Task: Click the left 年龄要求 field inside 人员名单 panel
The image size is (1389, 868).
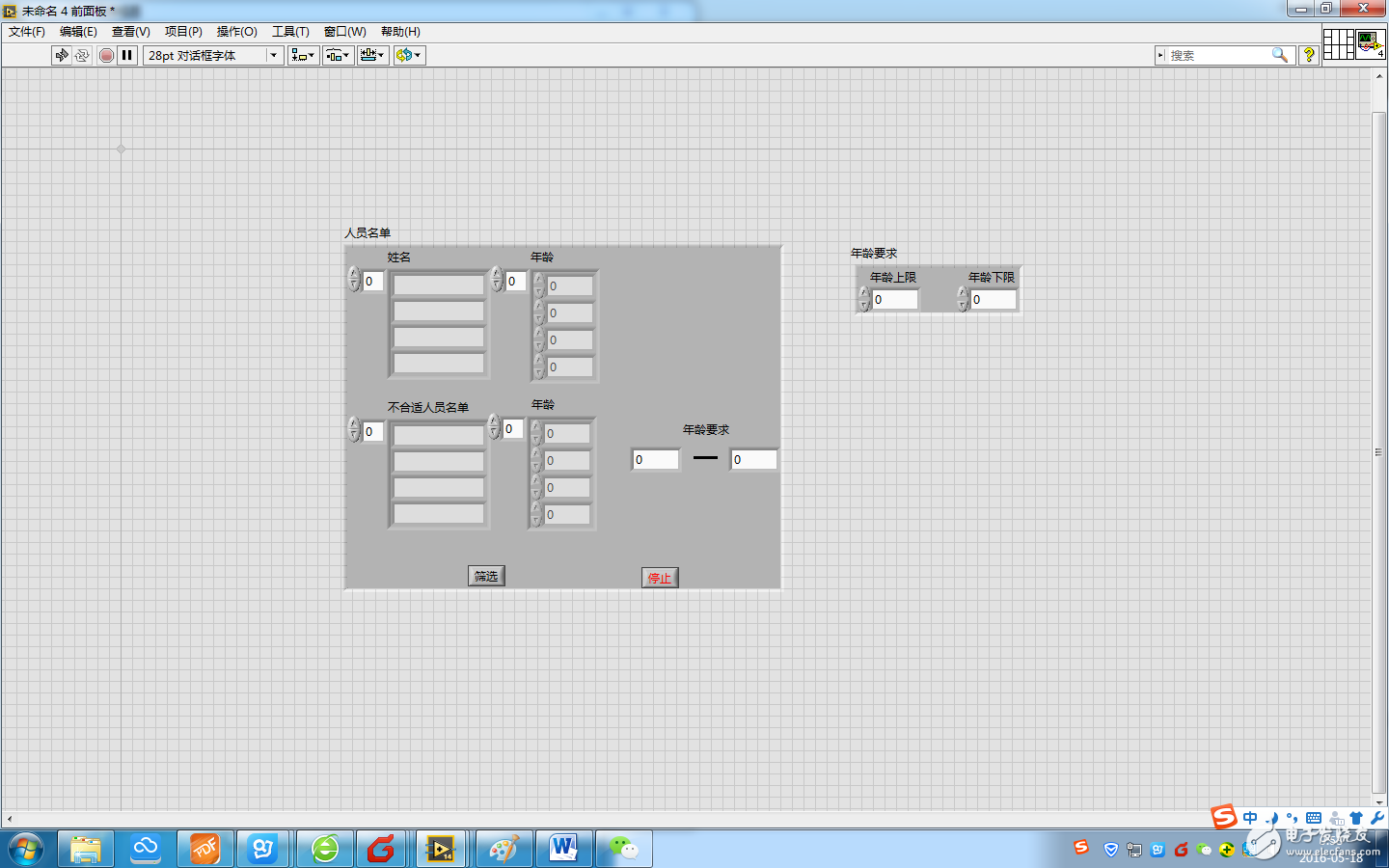Action: coord(656,459)
